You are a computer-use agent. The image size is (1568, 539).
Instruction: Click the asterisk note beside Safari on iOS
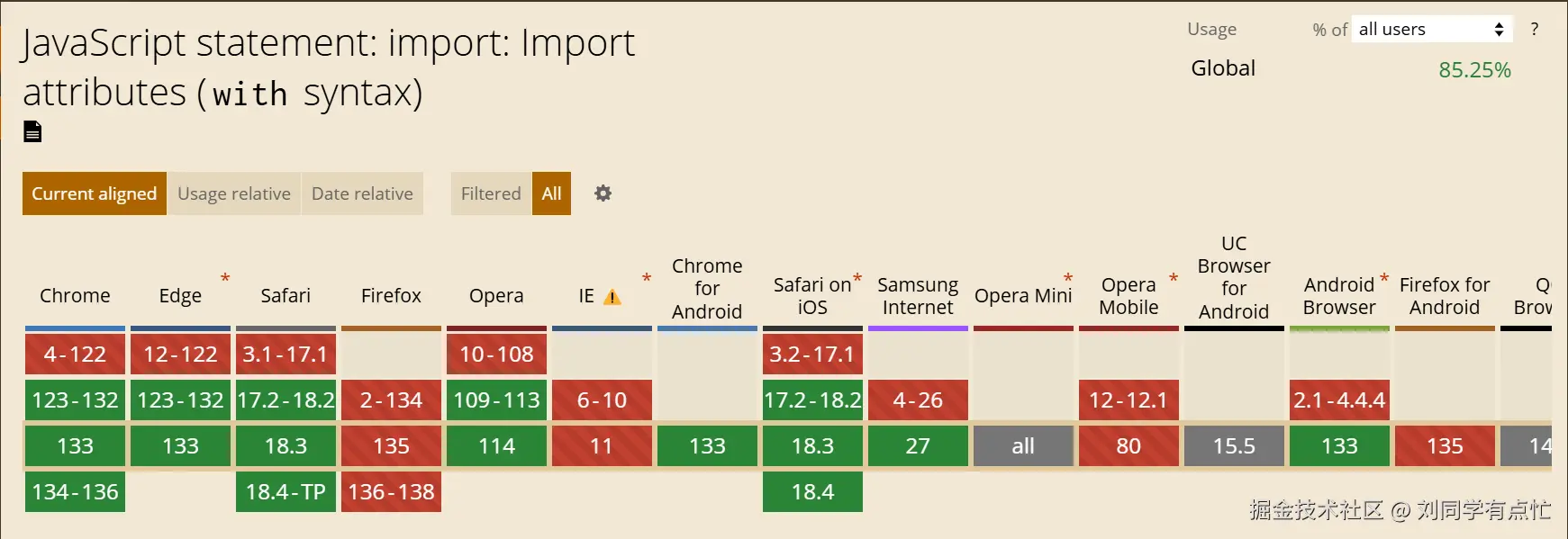coord(857,278)
